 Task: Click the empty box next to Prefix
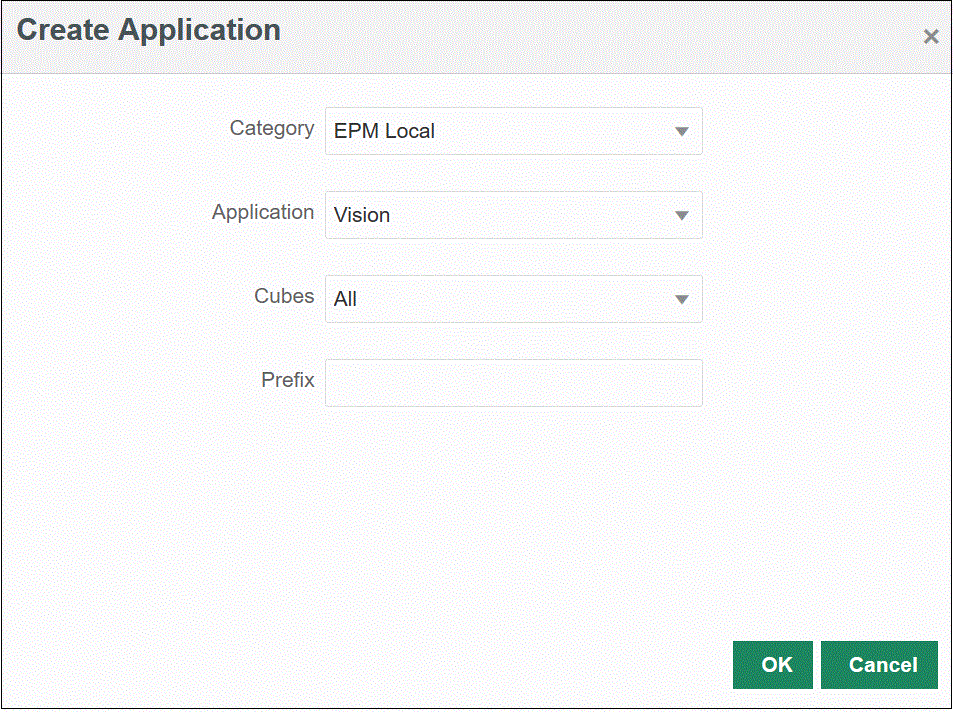click(x=513, y=383)
